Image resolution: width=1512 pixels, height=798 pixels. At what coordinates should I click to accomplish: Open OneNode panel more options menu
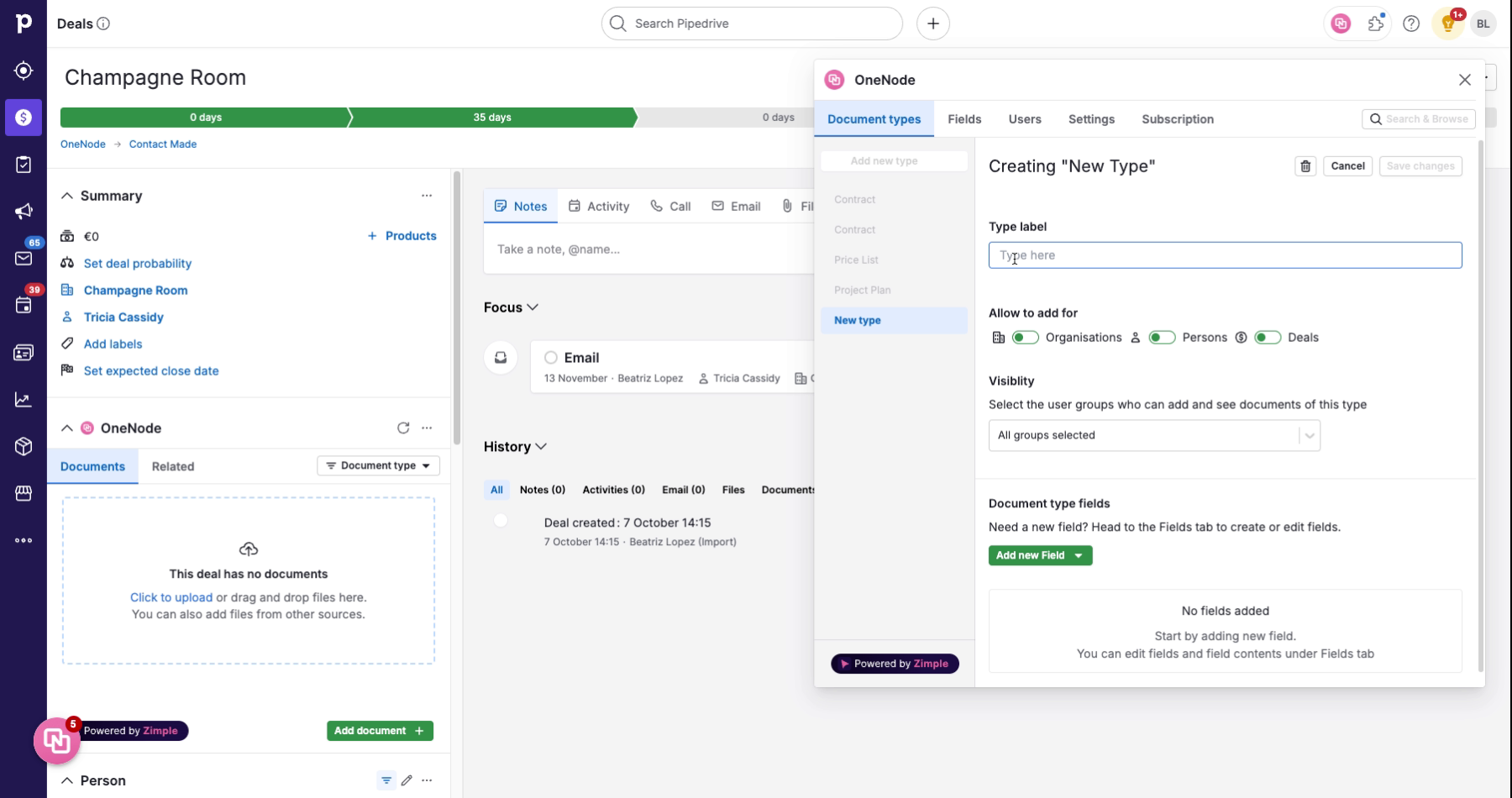coord(427,428)
